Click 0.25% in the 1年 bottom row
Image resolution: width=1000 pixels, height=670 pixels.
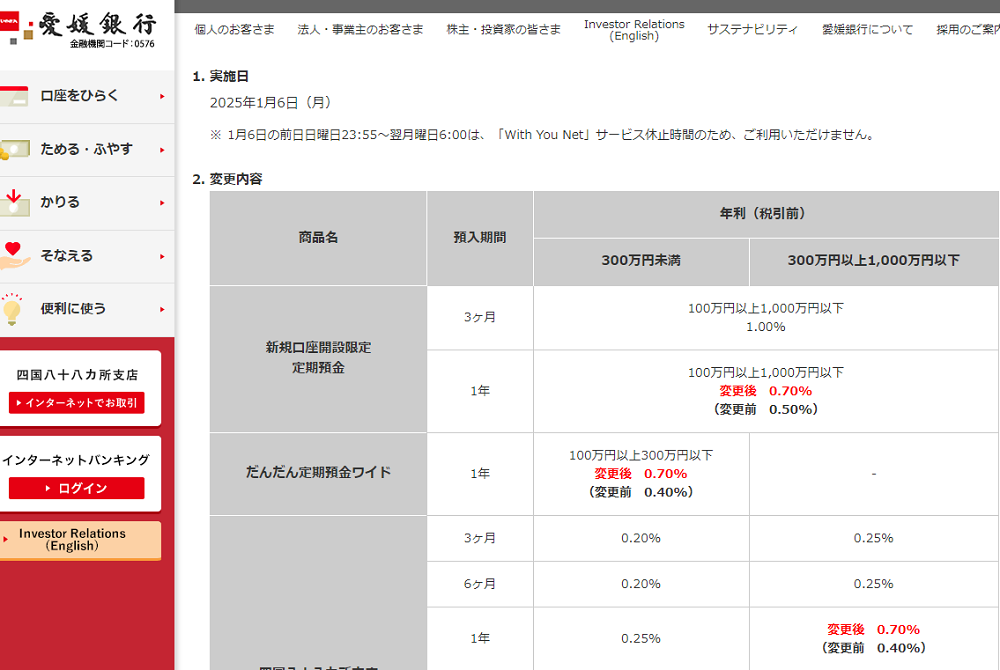[x=641, y=639]
